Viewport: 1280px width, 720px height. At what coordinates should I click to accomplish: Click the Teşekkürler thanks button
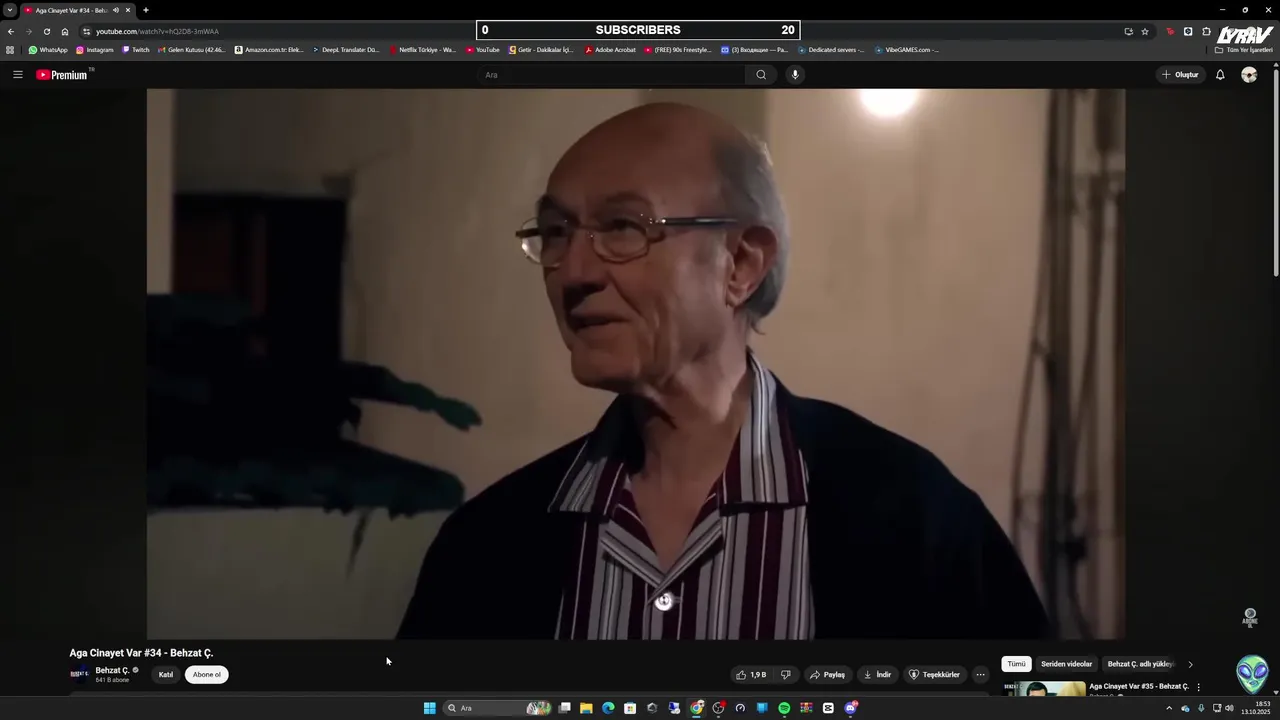[x=934, y=675]
